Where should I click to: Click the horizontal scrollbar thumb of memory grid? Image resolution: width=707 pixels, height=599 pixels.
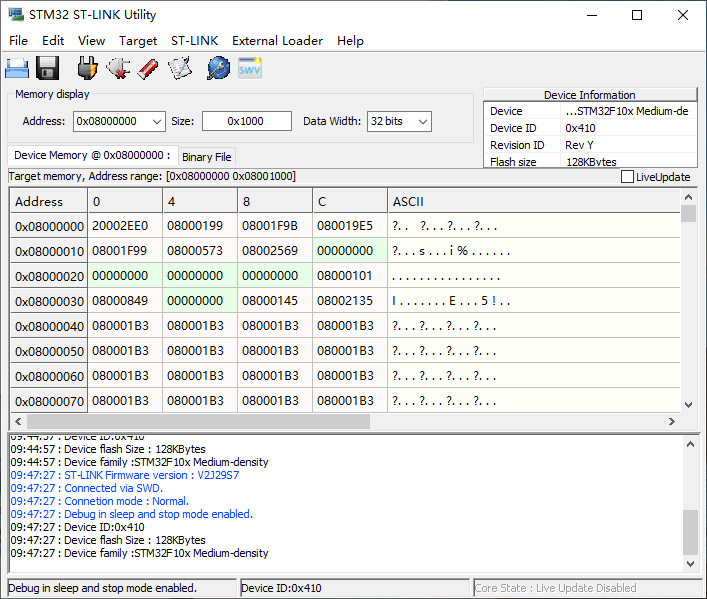tap(198, 421)
